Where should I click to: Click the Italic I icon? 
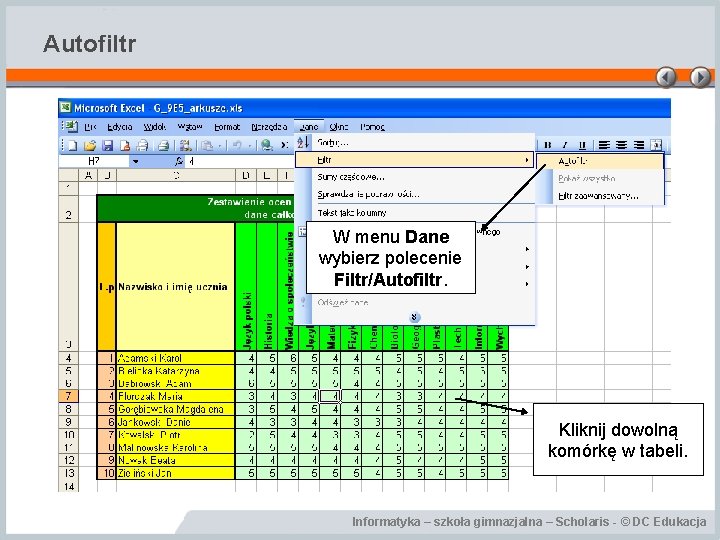pos(565,145)
